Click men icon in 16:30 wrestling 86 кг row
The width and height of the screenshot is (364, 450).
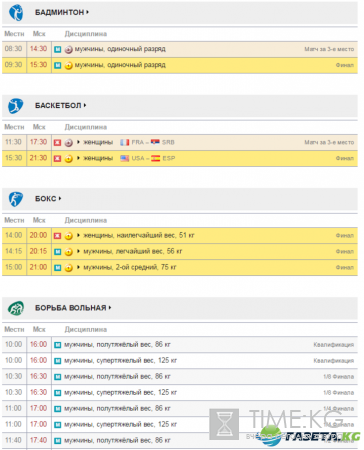tap(58, 377)
